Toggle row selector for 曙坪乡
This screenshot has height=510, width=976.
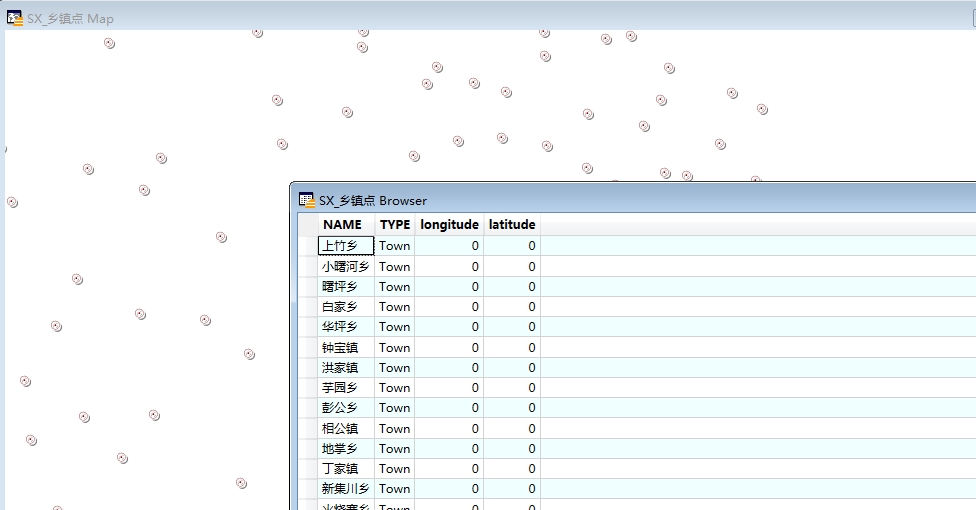[308, 287]
